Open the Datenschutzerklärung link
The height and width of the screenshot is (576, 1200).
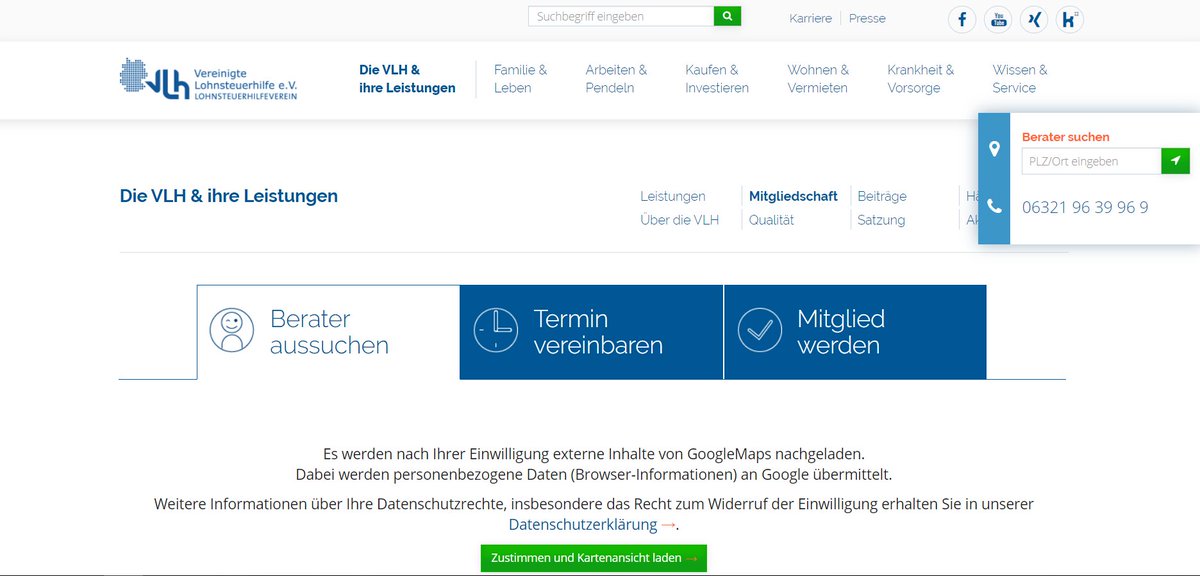[583, 524]
